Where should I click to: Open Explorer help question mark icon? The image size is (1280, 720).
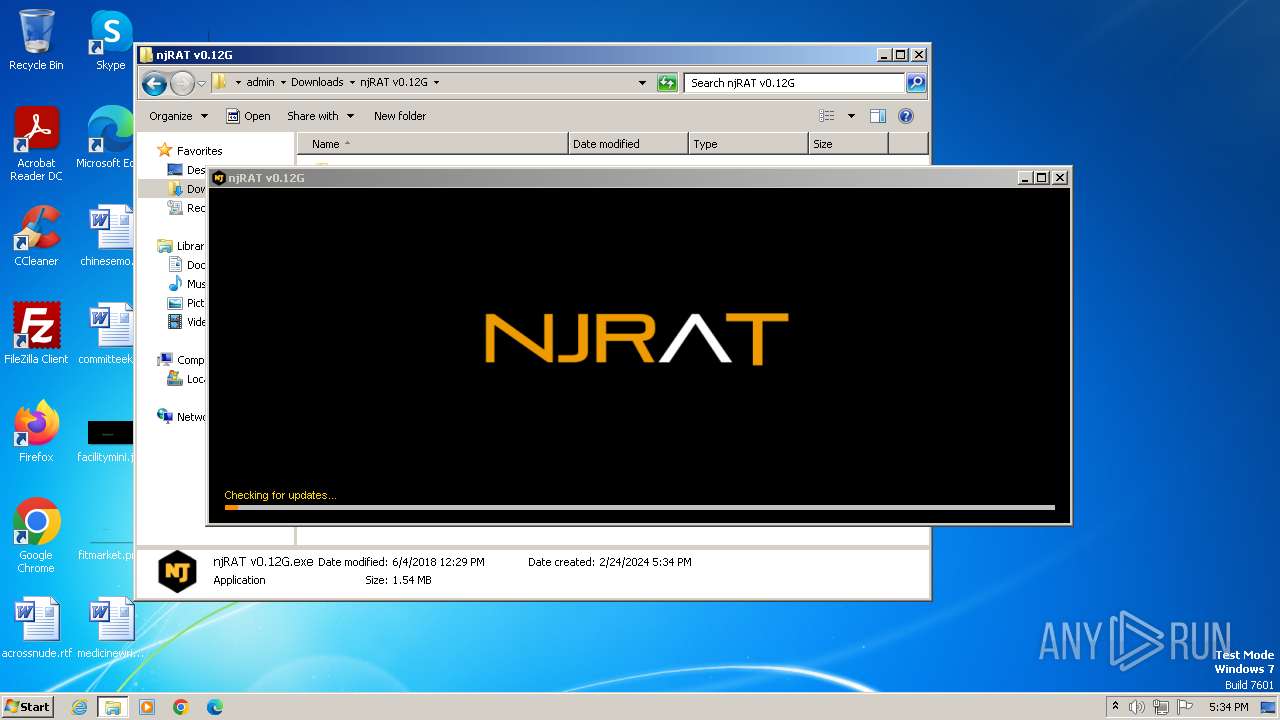(x=906, y=116)
